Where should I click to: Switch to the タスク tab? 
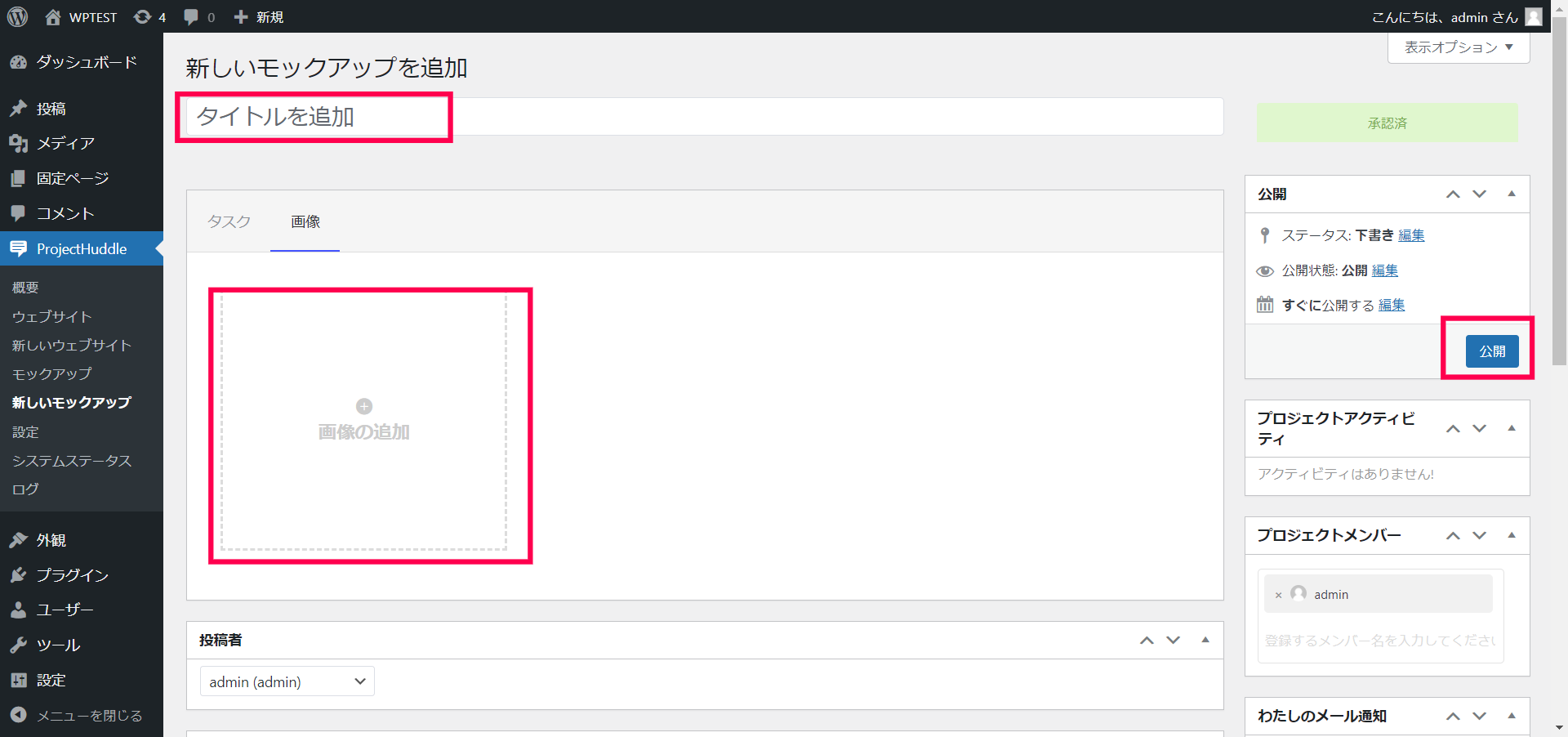pyautogui.click(x=229, y=221)
